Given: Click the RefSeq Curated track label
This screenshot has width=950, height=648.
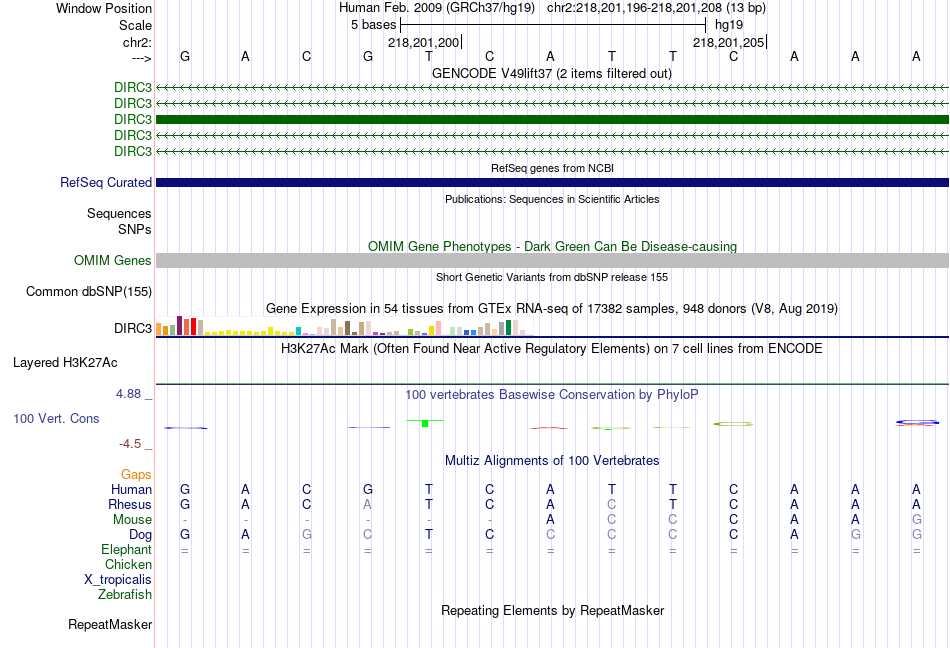Looking at the screenshot, I should (106, 182).
